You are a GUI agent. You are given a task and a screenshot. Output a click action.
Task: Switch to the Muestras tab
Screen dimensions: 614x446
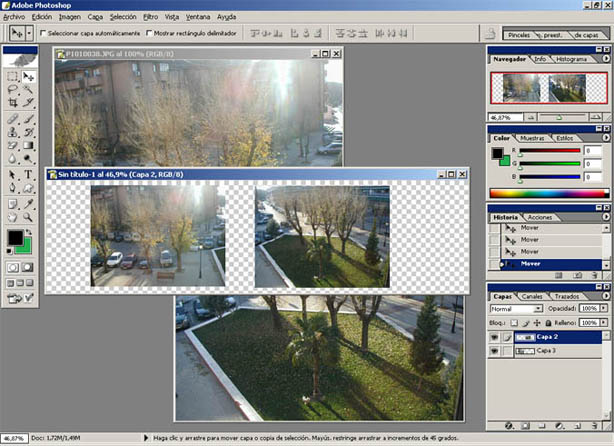(532, 138)
